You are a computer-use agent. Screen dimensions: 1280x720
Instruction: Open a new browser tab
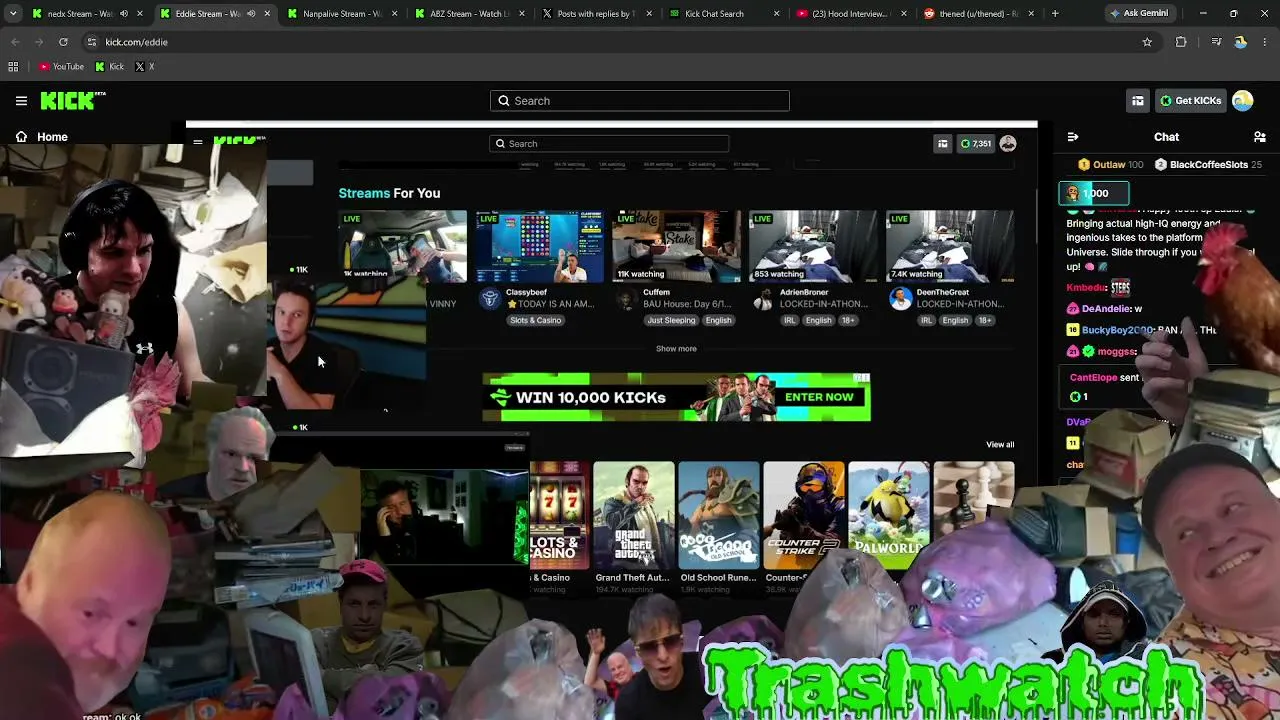(x=1055, y=14)
